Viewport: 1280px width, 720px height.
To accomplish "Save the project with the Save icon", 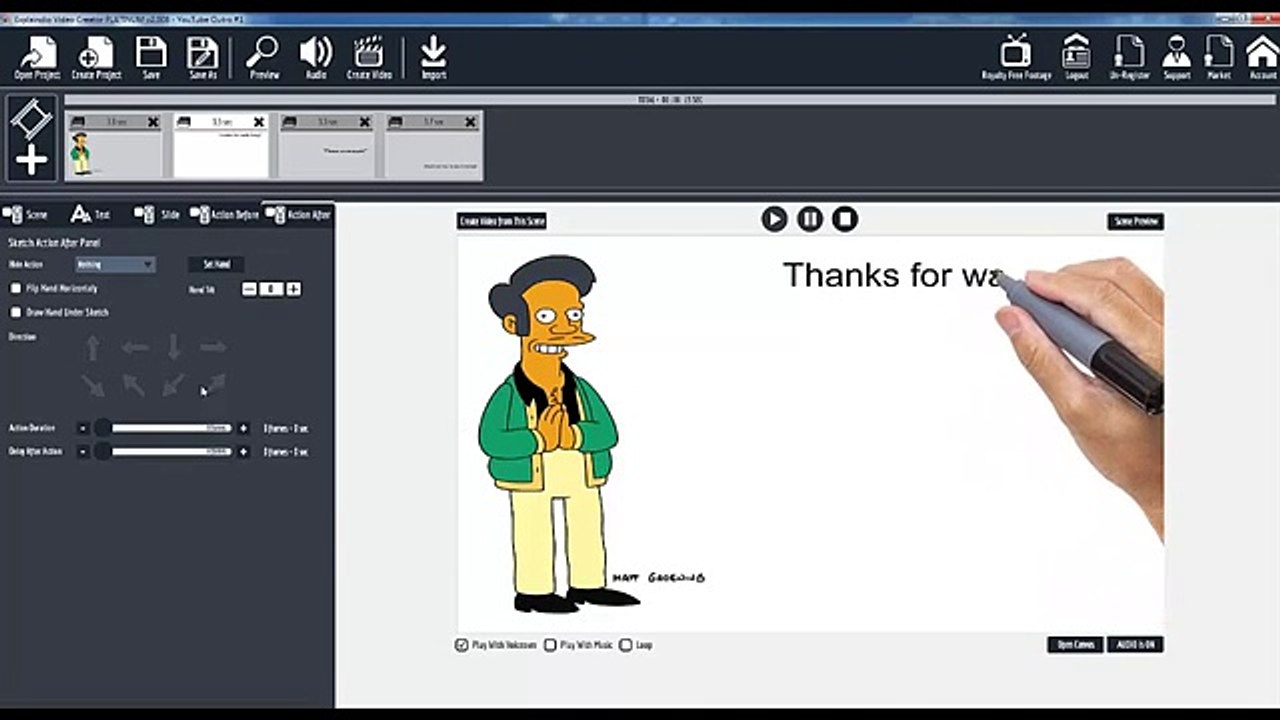I will pos(151,58).
